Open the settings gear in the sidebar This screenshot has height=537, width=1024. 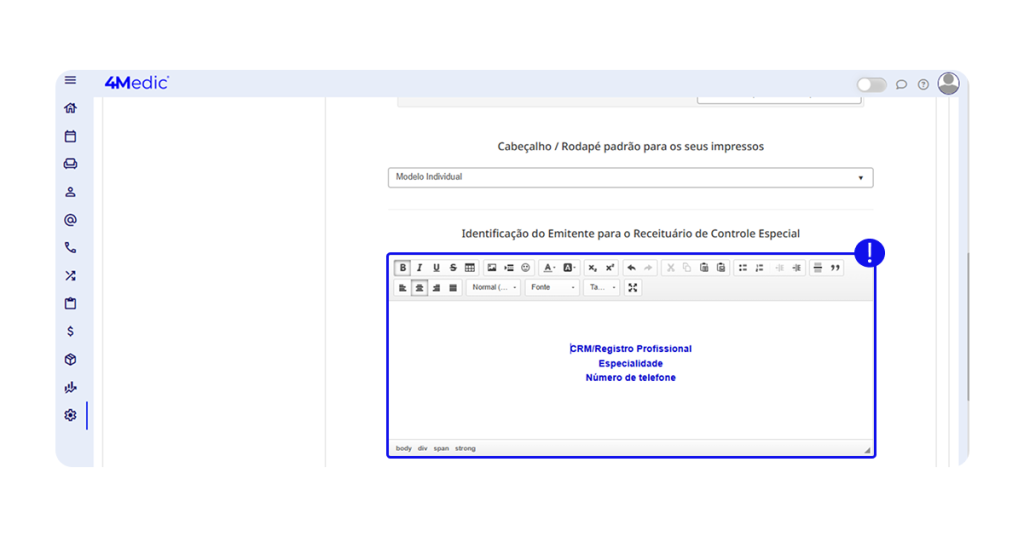[70, 415]
